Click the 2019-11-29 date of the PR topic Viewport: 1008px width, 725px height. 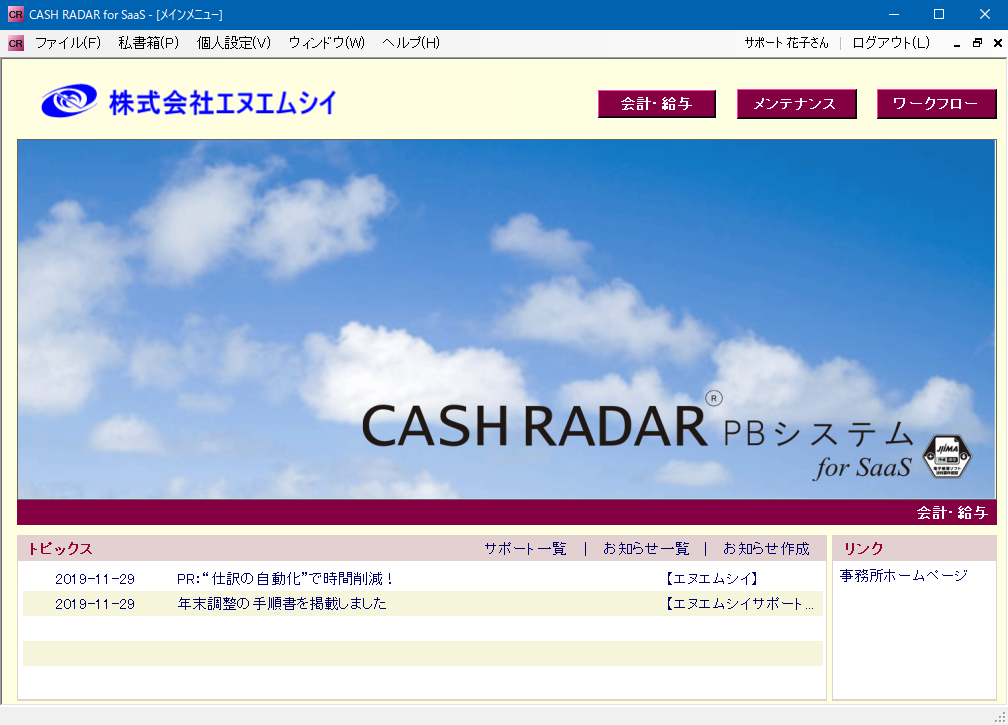(x=95, y=579)
